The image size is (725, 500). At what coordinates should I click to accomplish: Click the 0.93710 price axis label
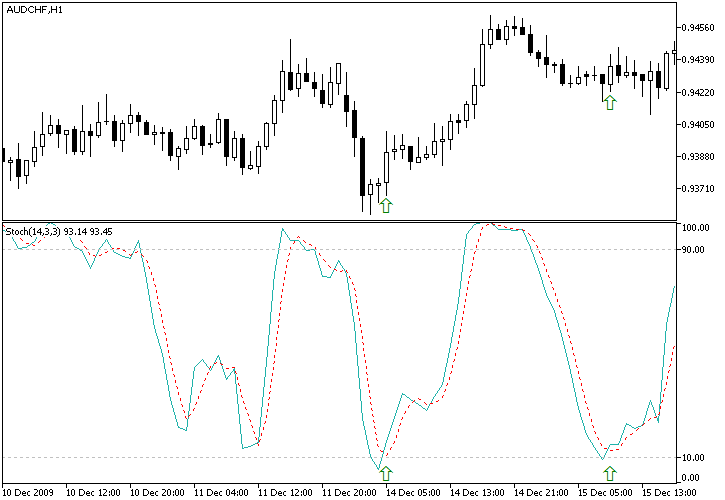tap(698, 189)
